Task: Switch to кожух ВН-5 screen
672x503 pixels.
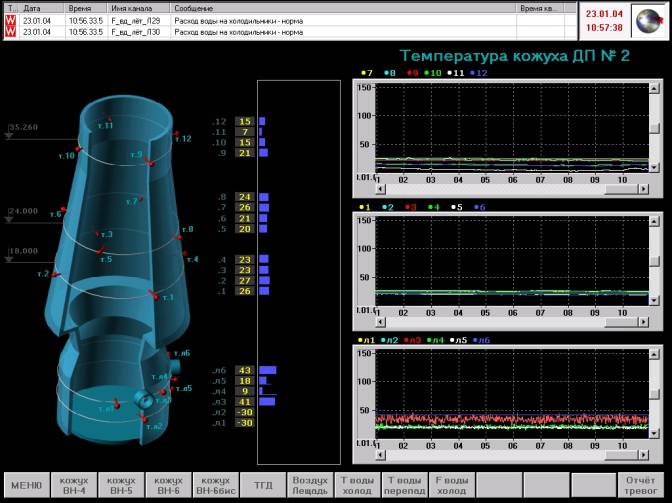Action: (x=119, y=485)
